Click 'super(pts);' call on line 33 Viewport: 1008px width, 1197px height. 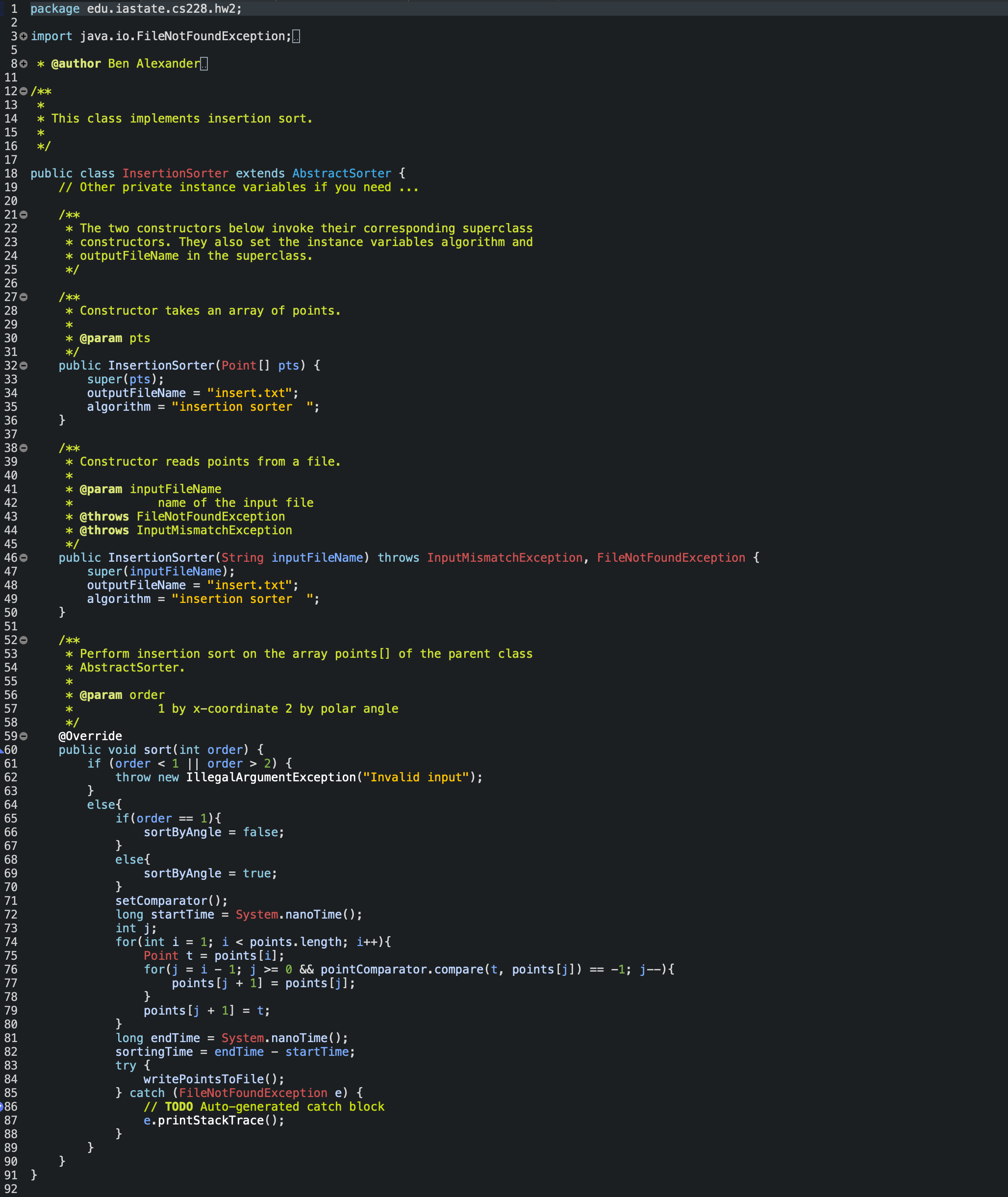point(125,379)
